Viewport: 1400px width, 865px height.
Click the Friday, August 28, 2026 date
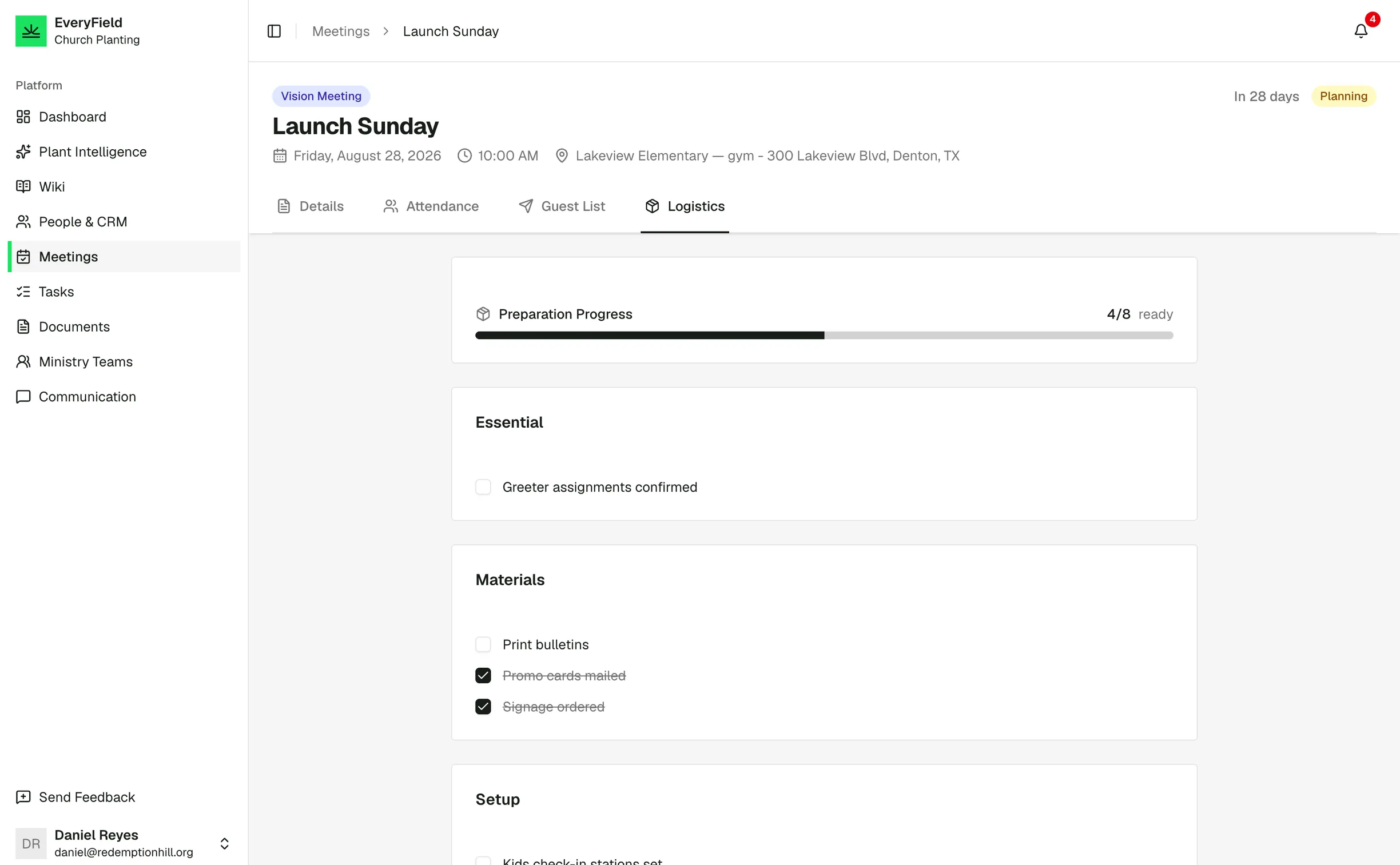point(367,156)
